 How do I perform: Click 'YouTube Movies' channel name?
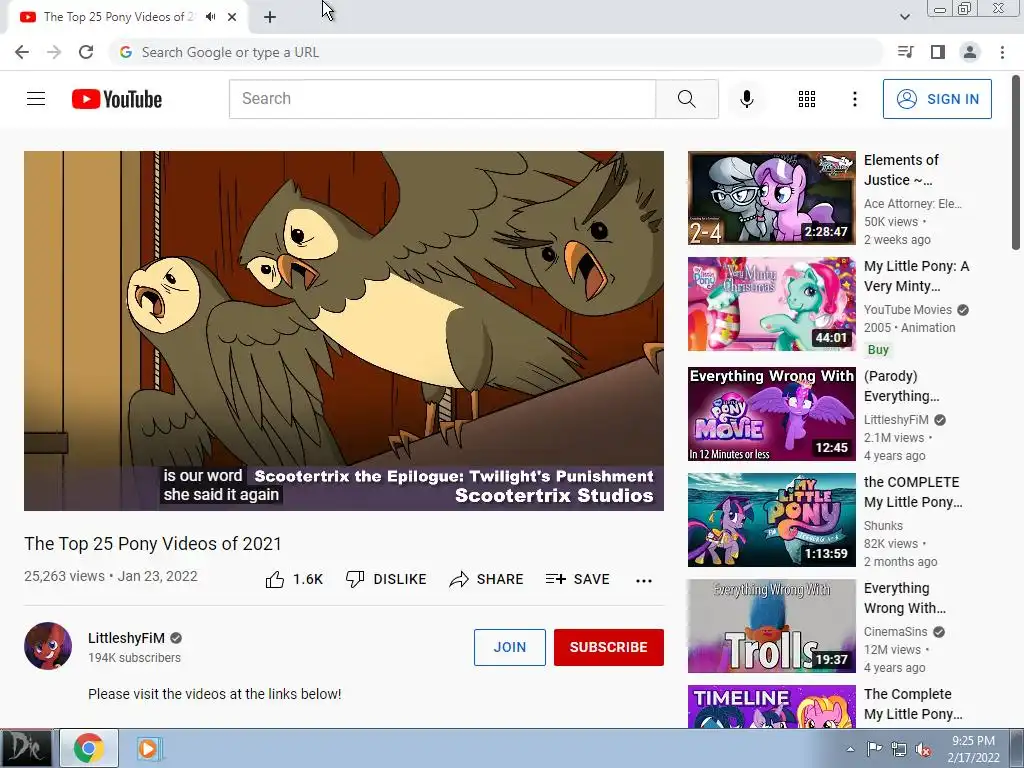point(907,310)
